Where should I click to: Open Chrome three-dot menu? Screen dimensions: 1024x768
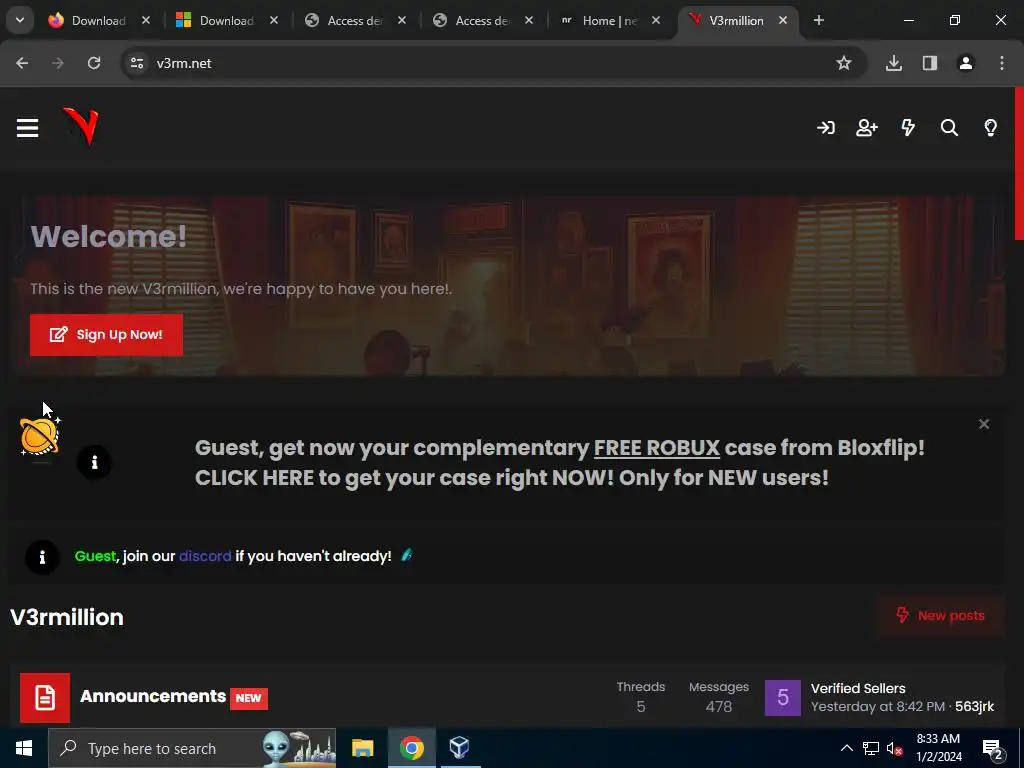click(x=1002, y=63)
